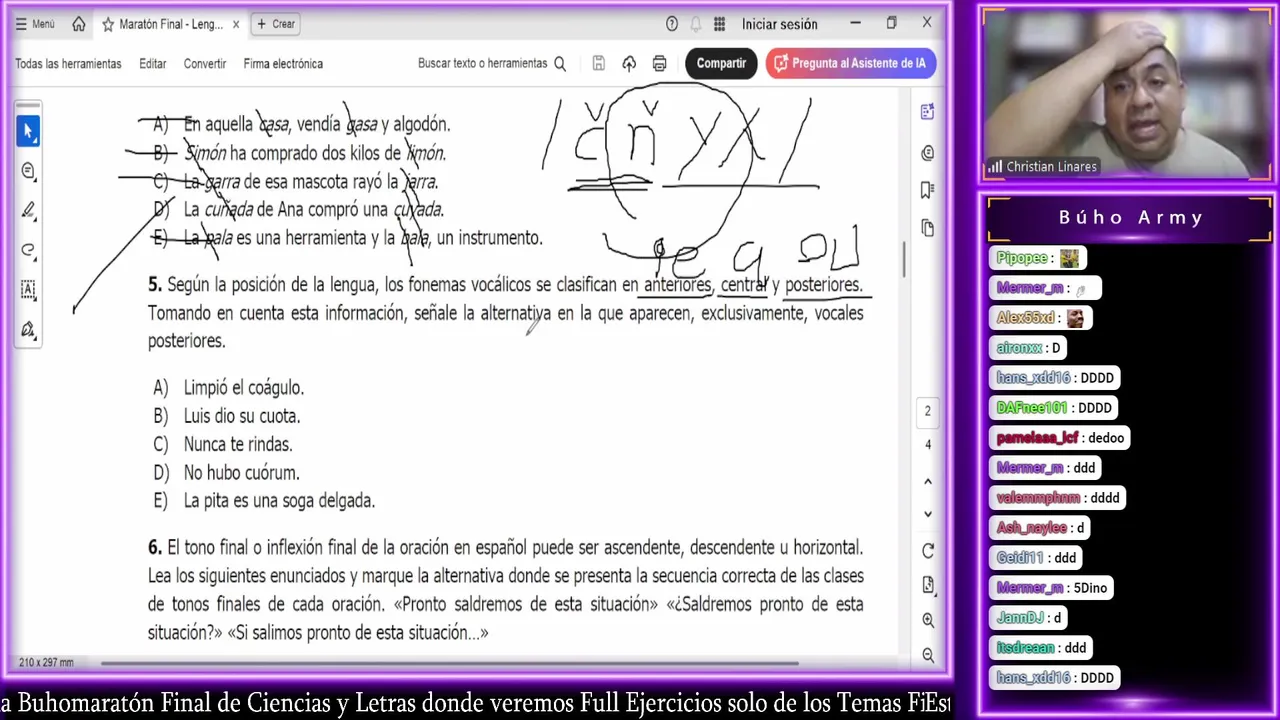
Task: Go to next page arrow
Action: tap(928, 514)
